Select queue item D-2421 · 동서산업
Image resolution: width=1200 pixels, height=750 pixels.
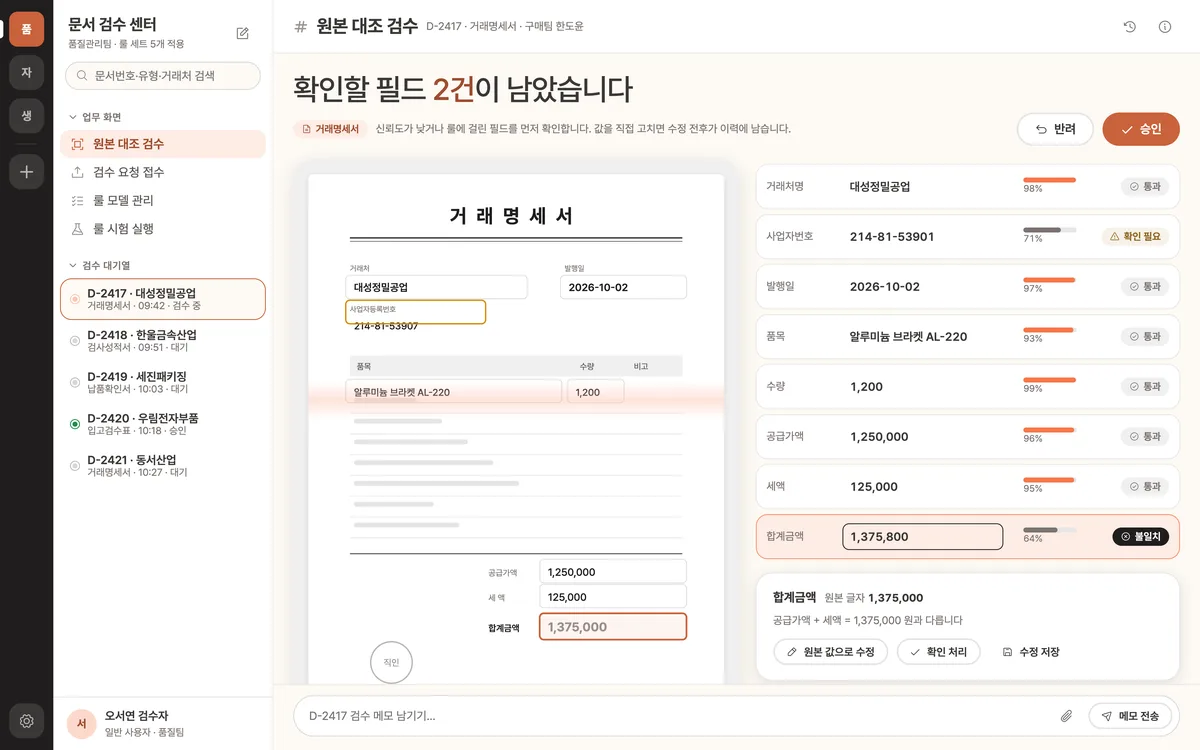(163, 465)
